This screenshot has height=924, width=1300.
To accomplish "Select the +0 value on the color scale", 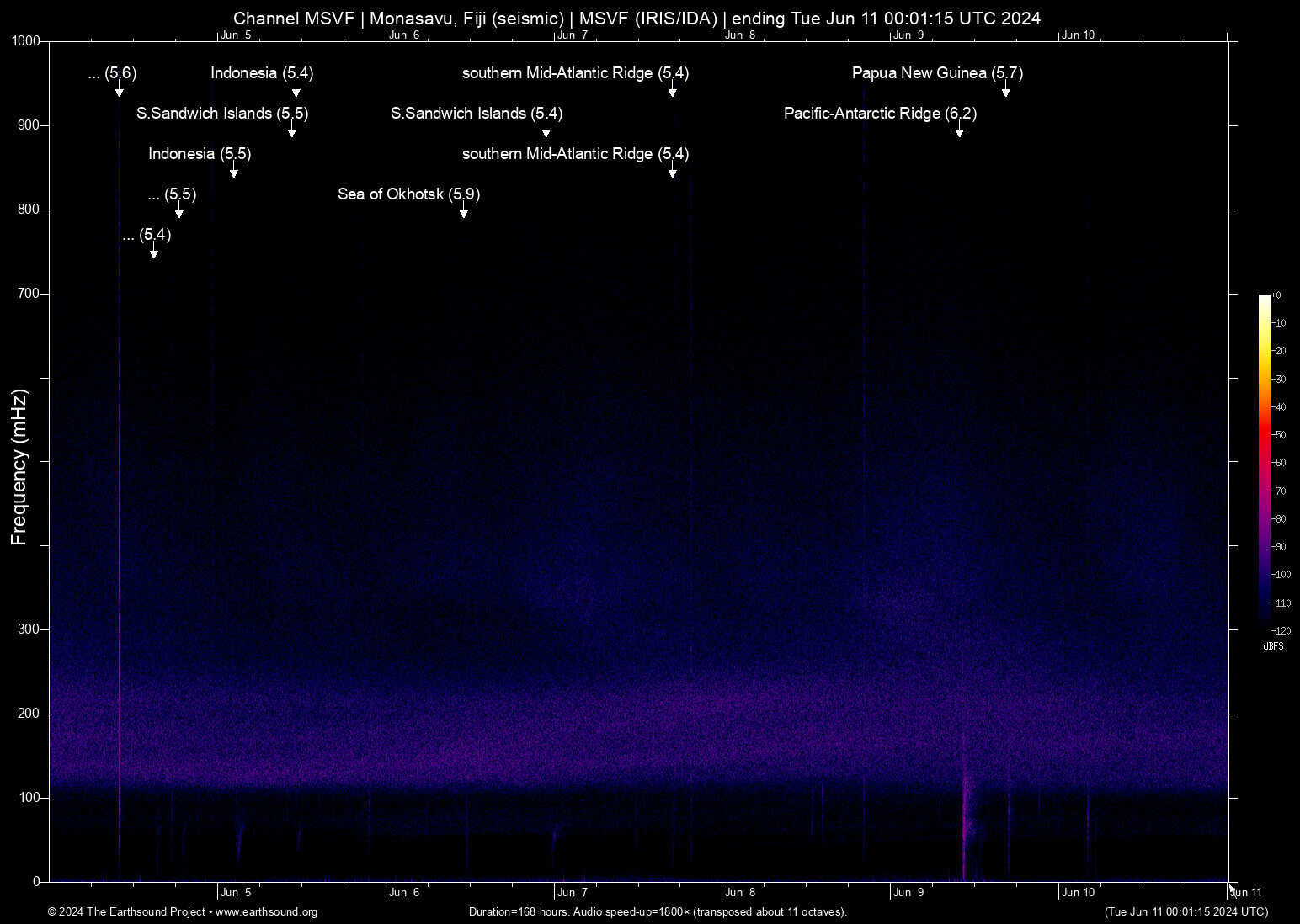I will (x=1276, y=295).
